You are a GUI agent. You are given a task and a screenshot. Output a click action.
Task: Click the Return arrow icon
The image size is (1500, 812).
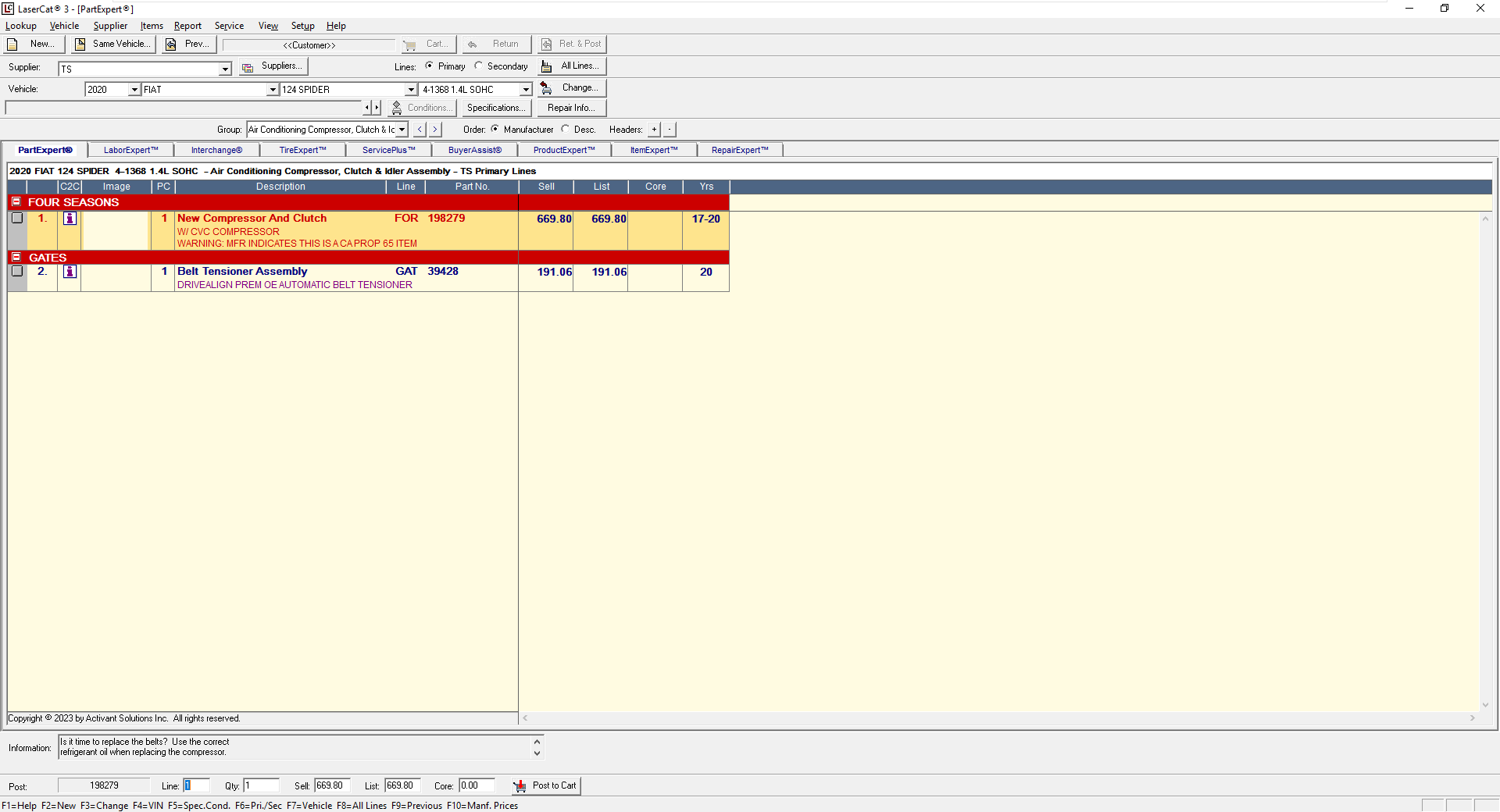[473, 45]
